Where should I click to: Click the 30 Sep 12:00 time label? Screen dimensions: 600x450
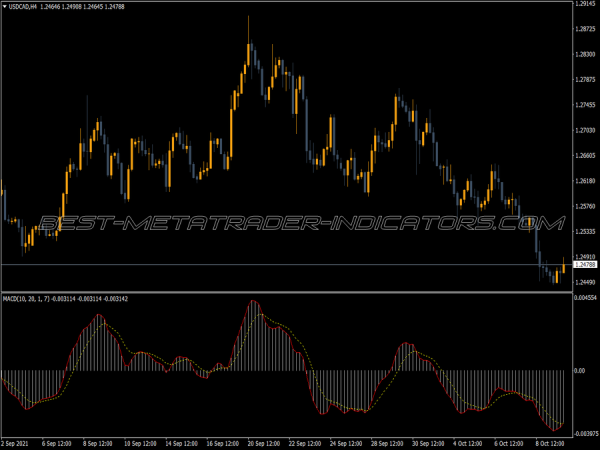point(429,443)
